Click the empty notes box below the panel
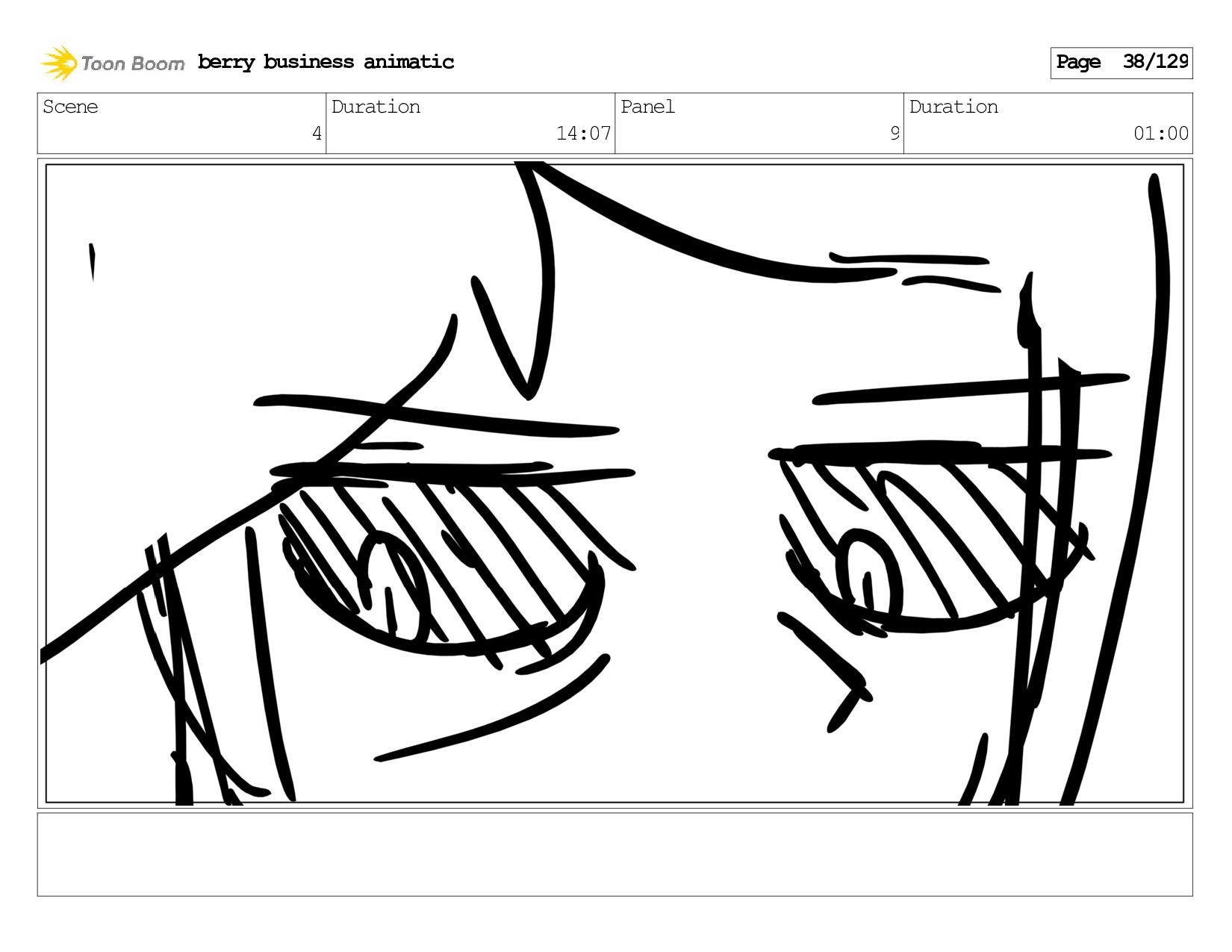Viewport: 1232px width, 952px height. pyautogui.click(x=615, y=854)
